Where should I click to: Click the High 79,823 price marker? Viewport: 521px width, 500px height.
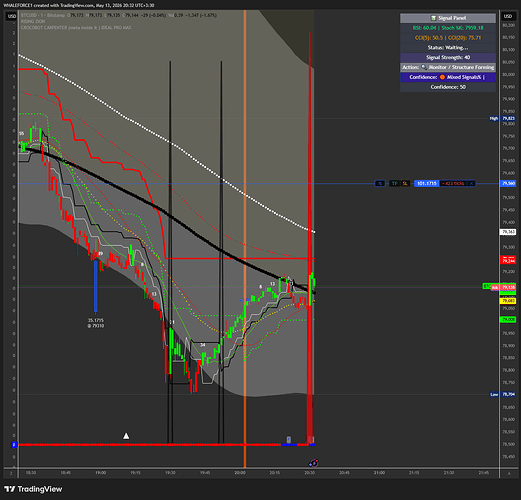point(503,118)
